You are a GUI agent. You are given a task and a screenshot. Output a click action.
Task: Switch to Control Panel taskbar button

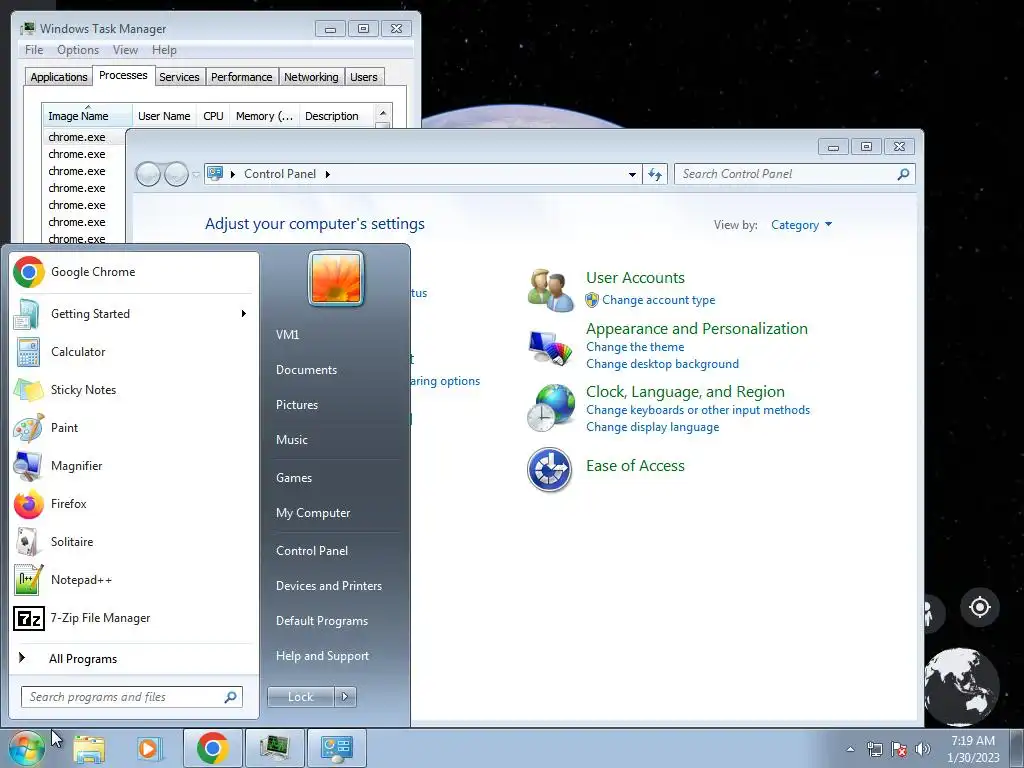tap(336, 748)
